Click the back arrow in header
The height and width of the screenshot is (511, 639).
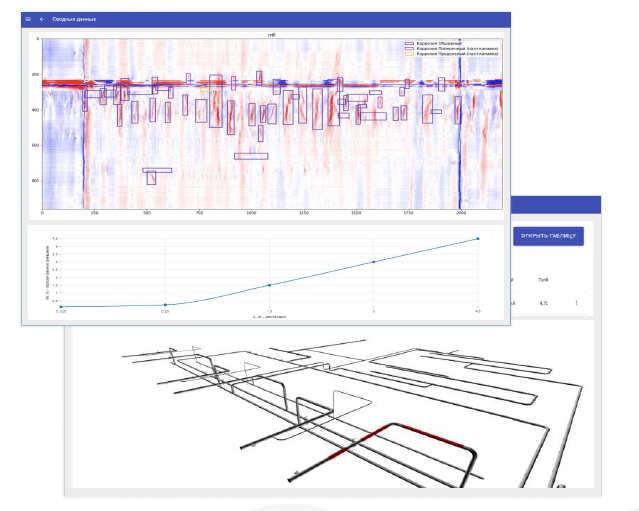(42, 19)
